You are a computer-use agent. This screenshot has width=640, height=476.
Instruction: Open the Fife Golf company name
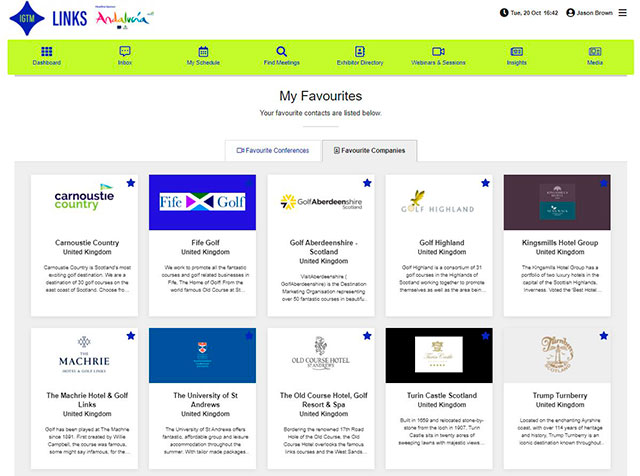pos(205,242)
